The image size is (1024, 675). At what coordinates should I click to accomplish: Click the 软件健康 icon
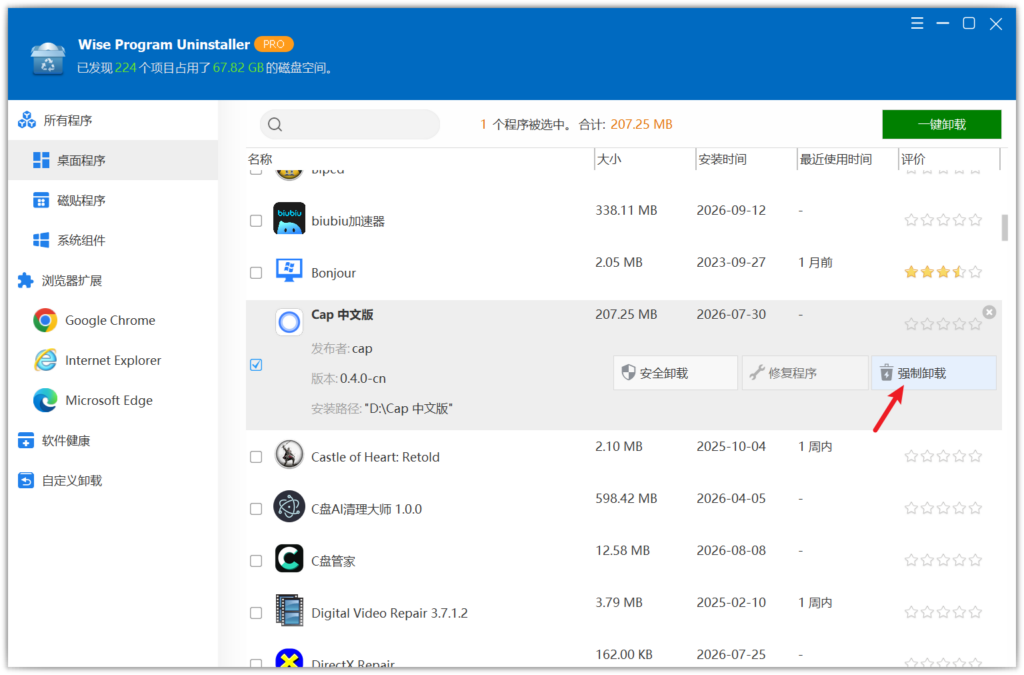point(25,441)
